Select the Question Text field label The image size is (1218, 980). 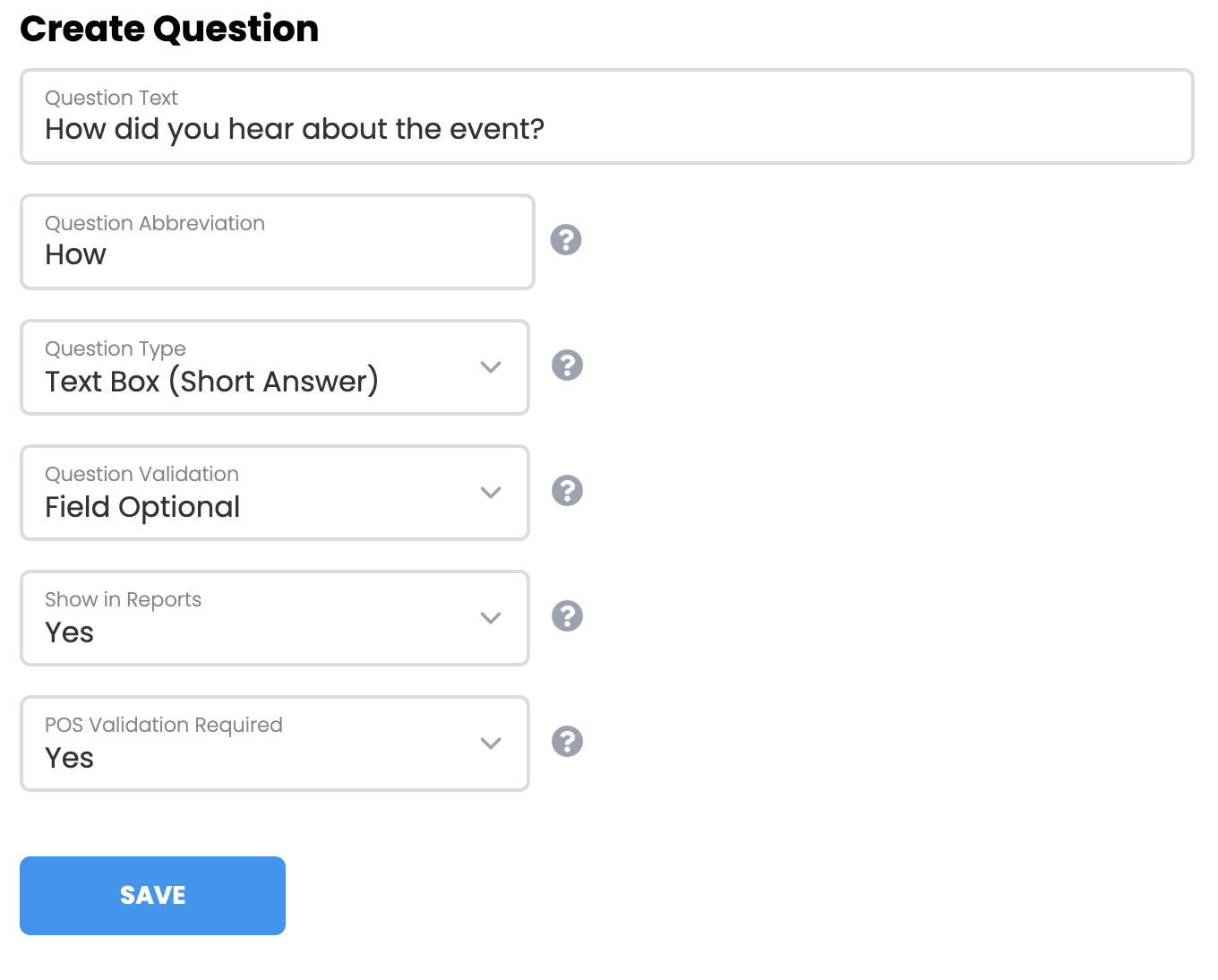pos(111,98)
